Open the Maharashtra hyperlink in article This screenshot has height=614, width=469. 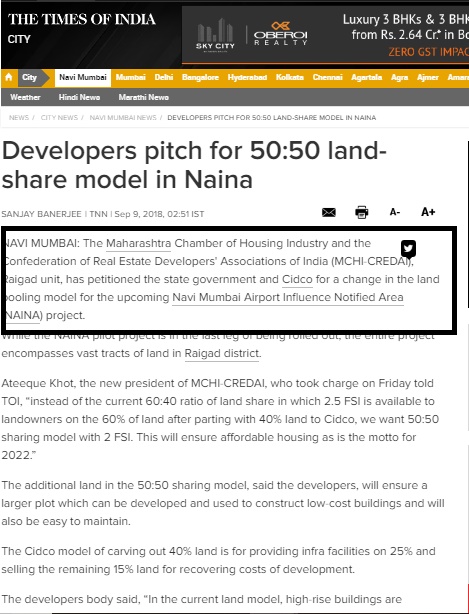(139, 243)
